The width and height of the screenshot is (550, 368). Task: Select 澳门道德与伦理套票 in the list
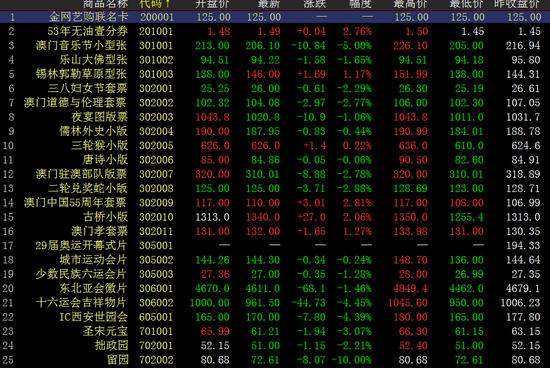coord(75,102)
